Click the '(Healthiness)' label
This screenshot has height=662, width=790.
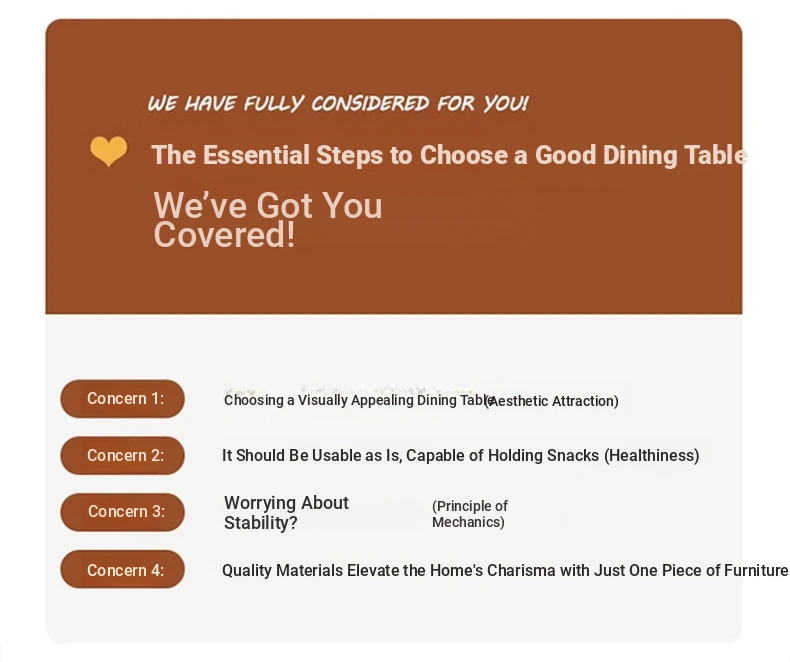651,455
